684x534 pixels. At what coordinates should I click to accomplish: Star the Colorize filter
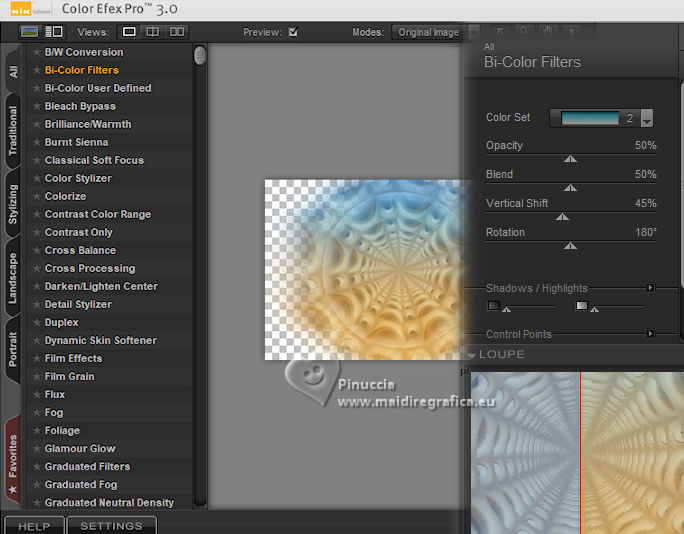click(37, 196)
